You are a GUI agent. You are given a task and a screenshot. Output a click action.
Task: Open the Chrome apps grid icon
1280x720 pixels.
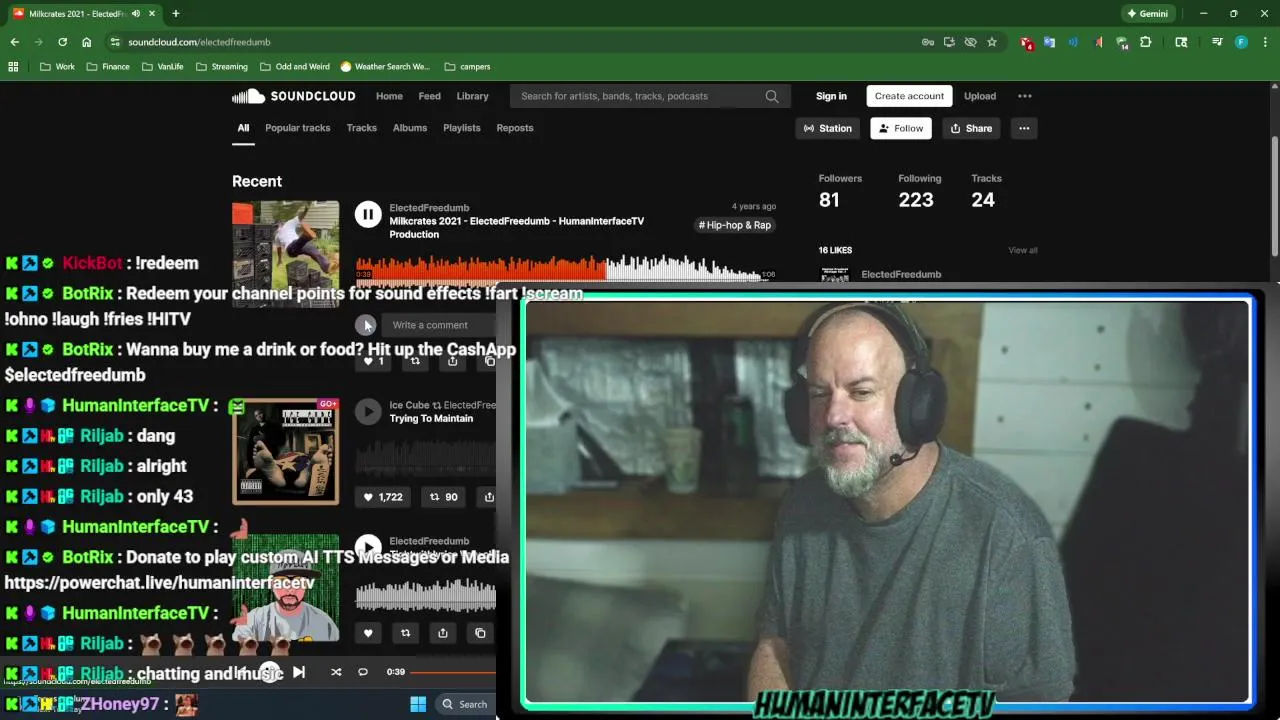click(x=13, y=67)
